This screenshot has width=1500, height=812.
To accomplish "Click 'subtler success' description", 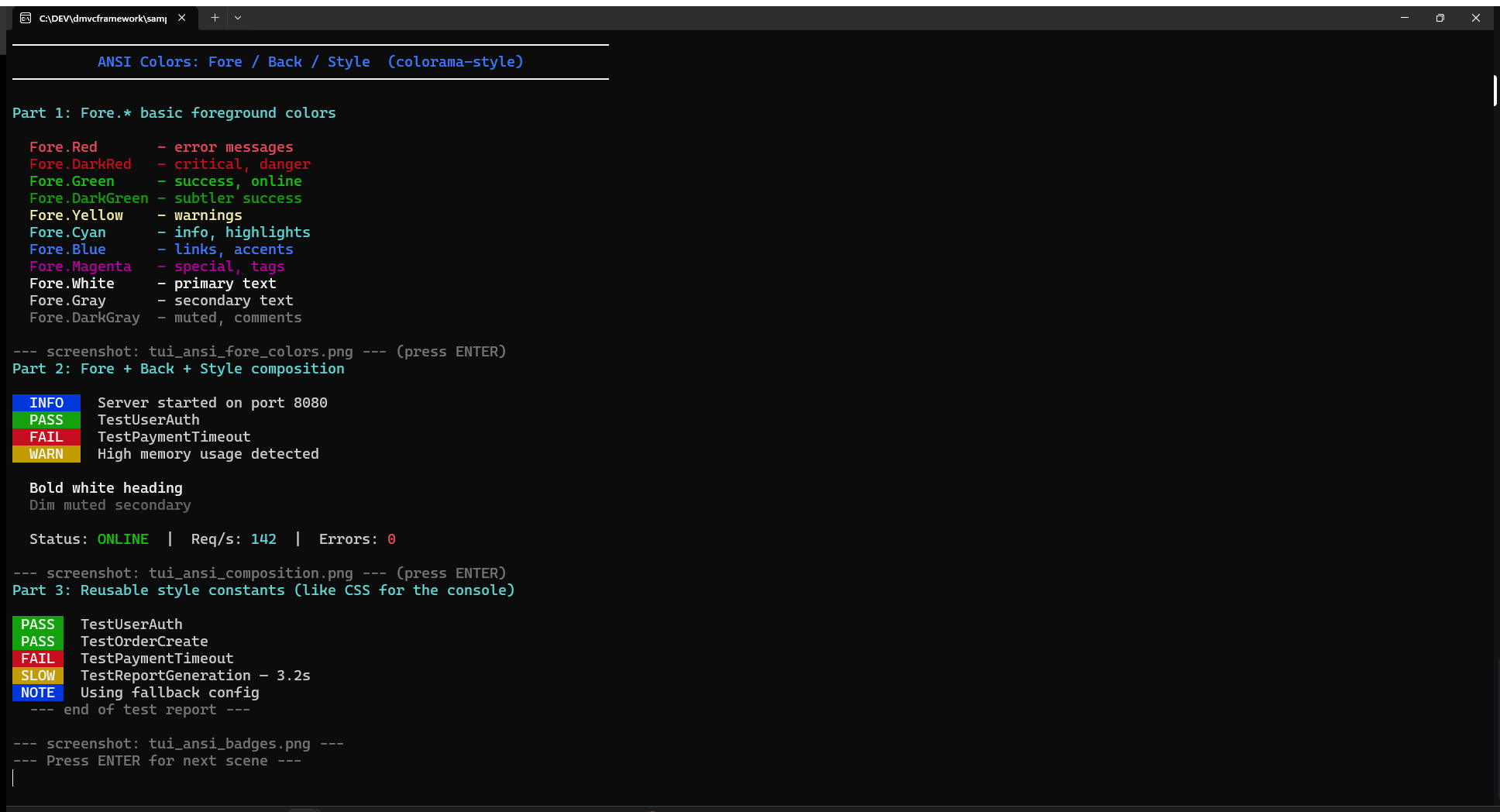I will coord(238,198).
